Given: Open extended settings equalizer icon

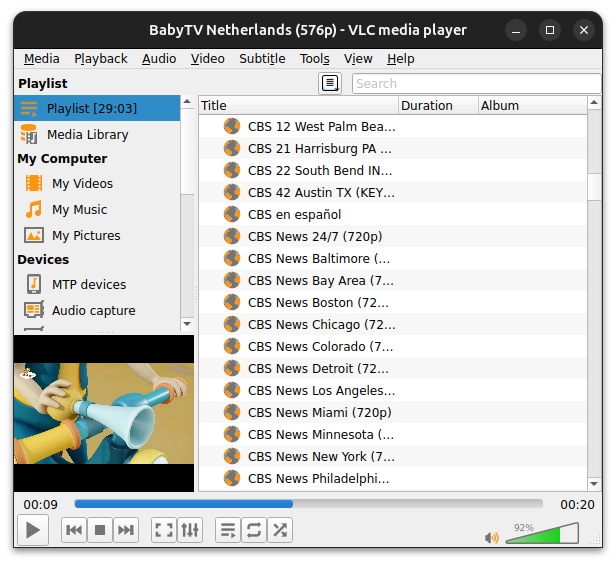Looking at the screenshot, I should [190, 530].
